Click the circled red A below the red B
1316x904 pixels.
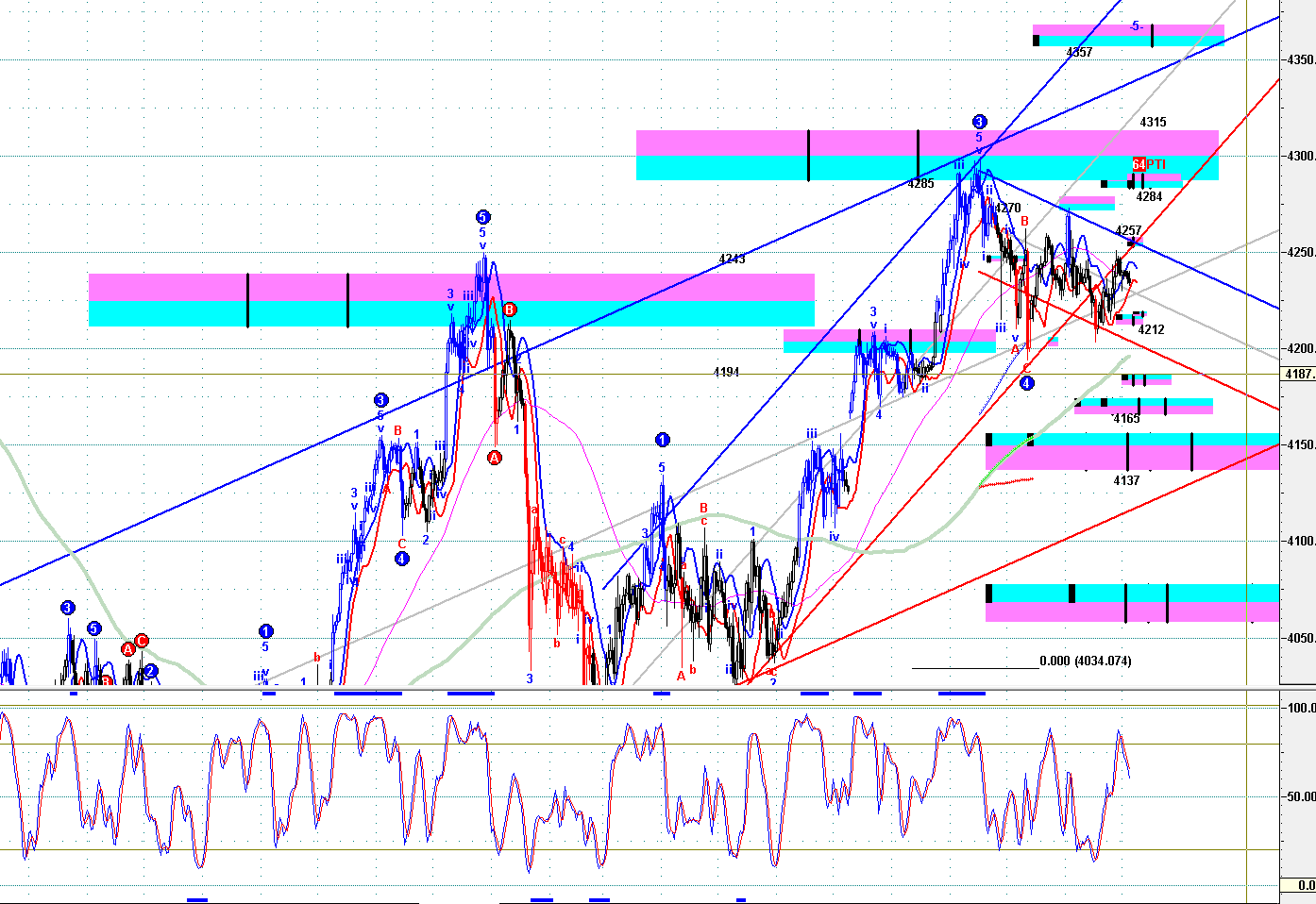pos(495,458)
